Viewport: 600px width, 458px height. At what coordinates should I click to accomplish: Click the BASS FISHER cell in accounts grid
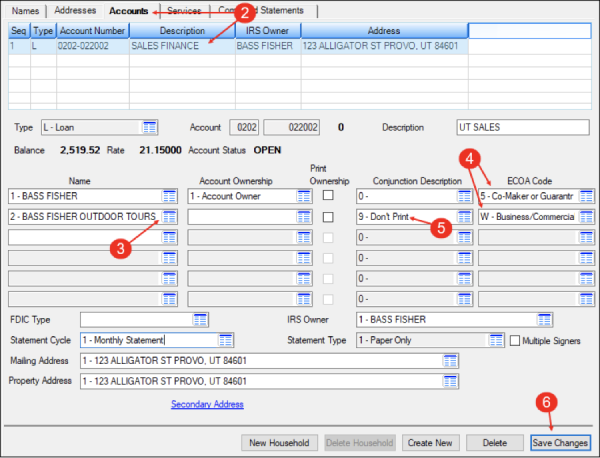pos(267,46)
